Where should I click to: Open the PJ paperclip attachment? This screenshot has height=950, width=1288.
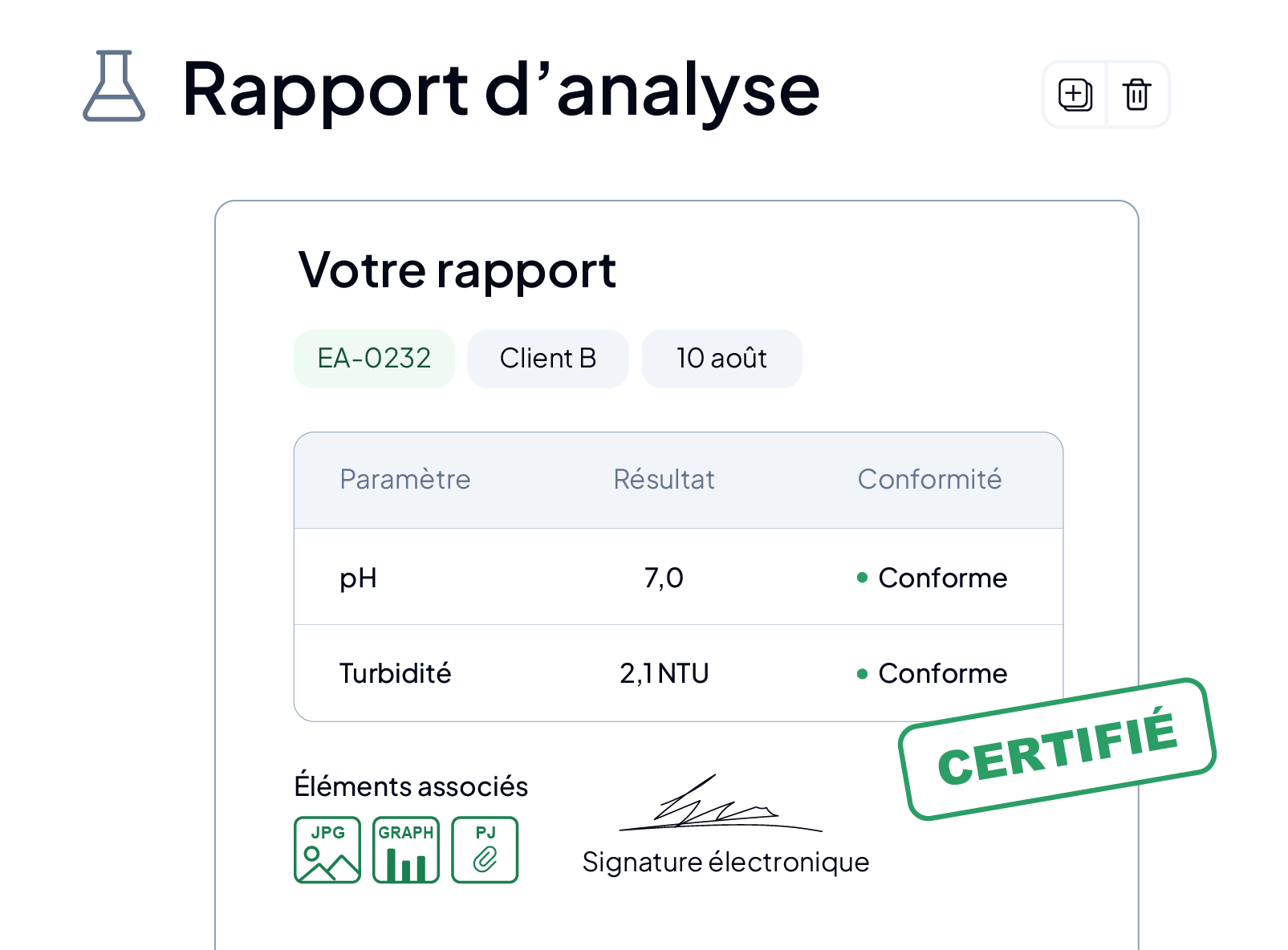(x=485, y=850)
